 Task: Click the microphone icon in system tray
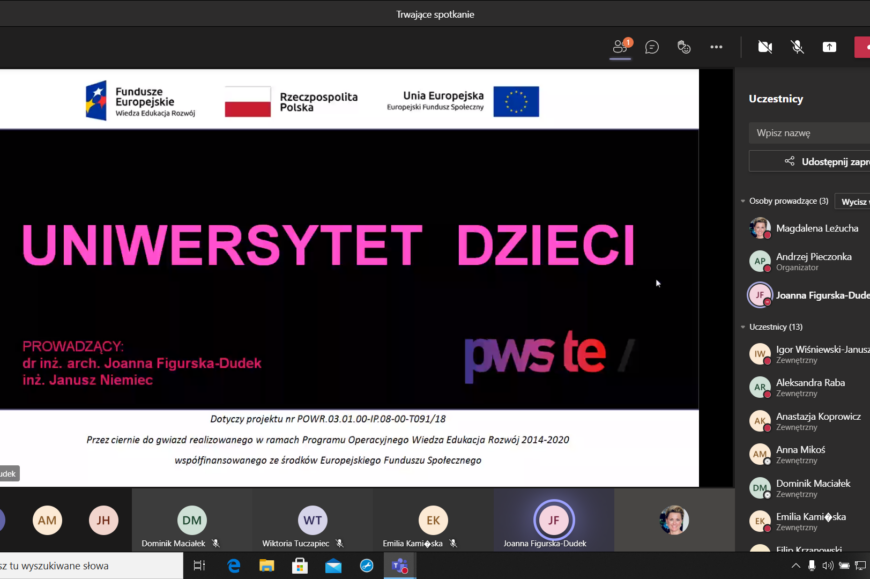click(x=812, y=566)
